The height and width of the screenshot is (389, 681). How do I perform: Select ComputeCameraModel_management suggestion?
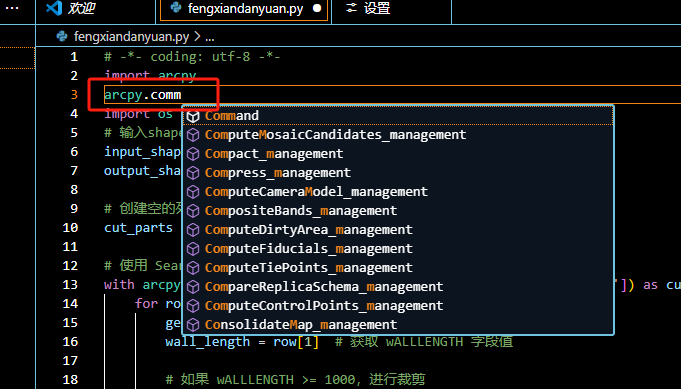click(398, 191)
